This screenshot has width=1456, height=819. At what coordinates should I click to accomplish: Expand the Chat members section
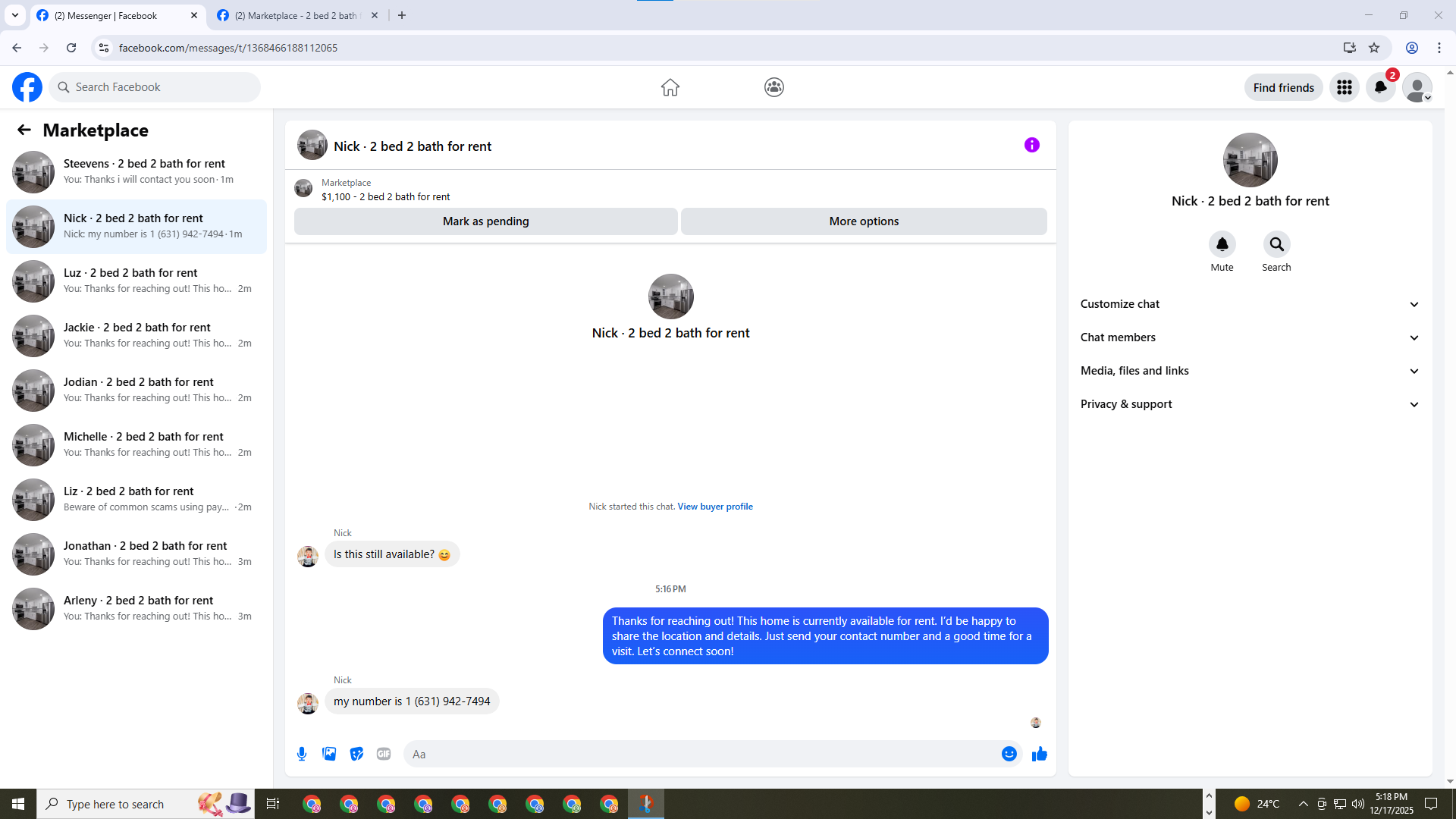click(x=1250, y=337)
